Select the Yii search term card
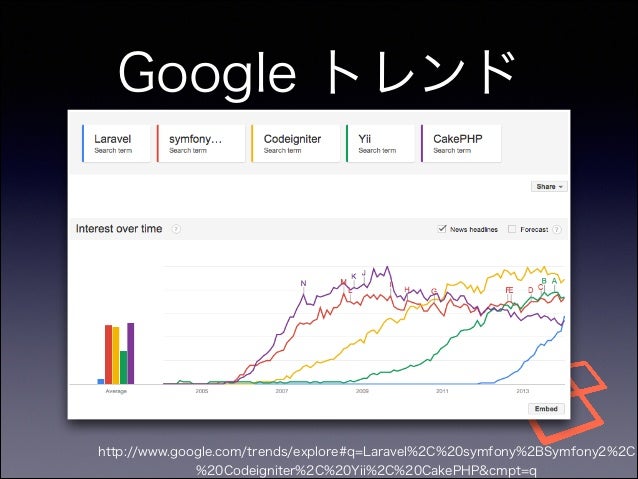Viewport: 638px width, 479px height. [x=380, y=144]
